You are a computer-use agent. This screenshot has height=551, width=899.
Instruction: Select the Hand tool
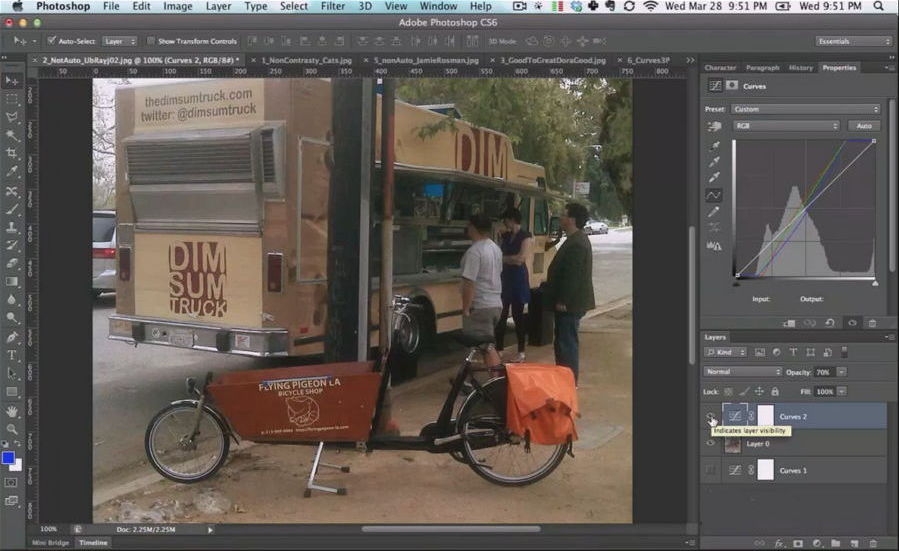coord(11,411)
